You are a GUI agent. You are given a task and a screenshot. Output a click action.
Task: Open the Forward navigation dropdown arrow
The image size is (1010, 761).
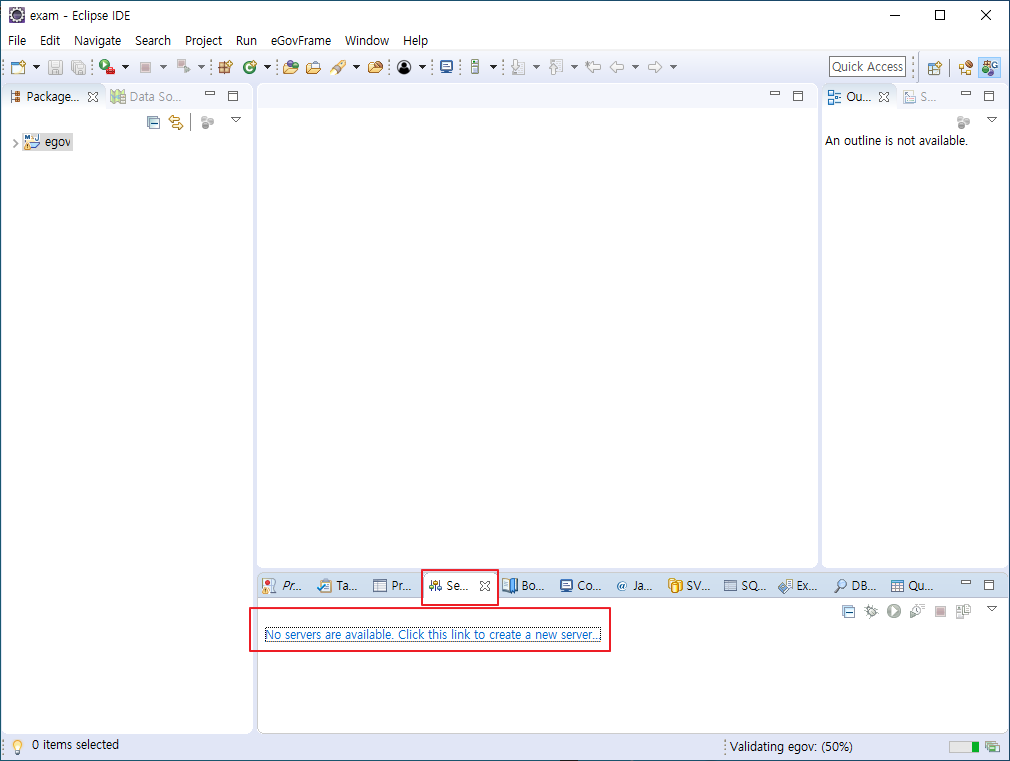[x=673, y=67]
